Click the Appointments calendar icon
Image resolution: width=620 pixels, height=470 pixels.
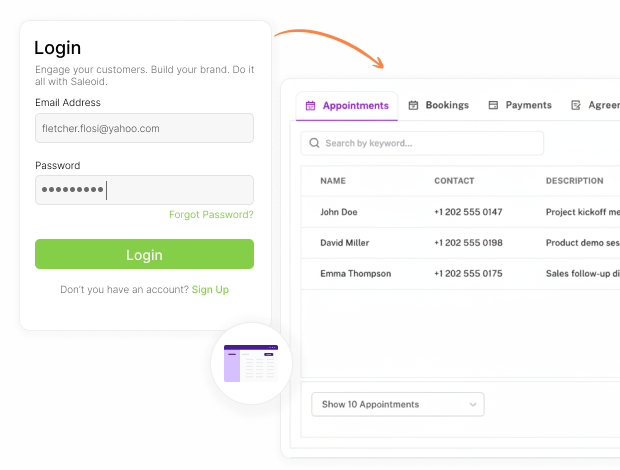(x=310, y=106)
